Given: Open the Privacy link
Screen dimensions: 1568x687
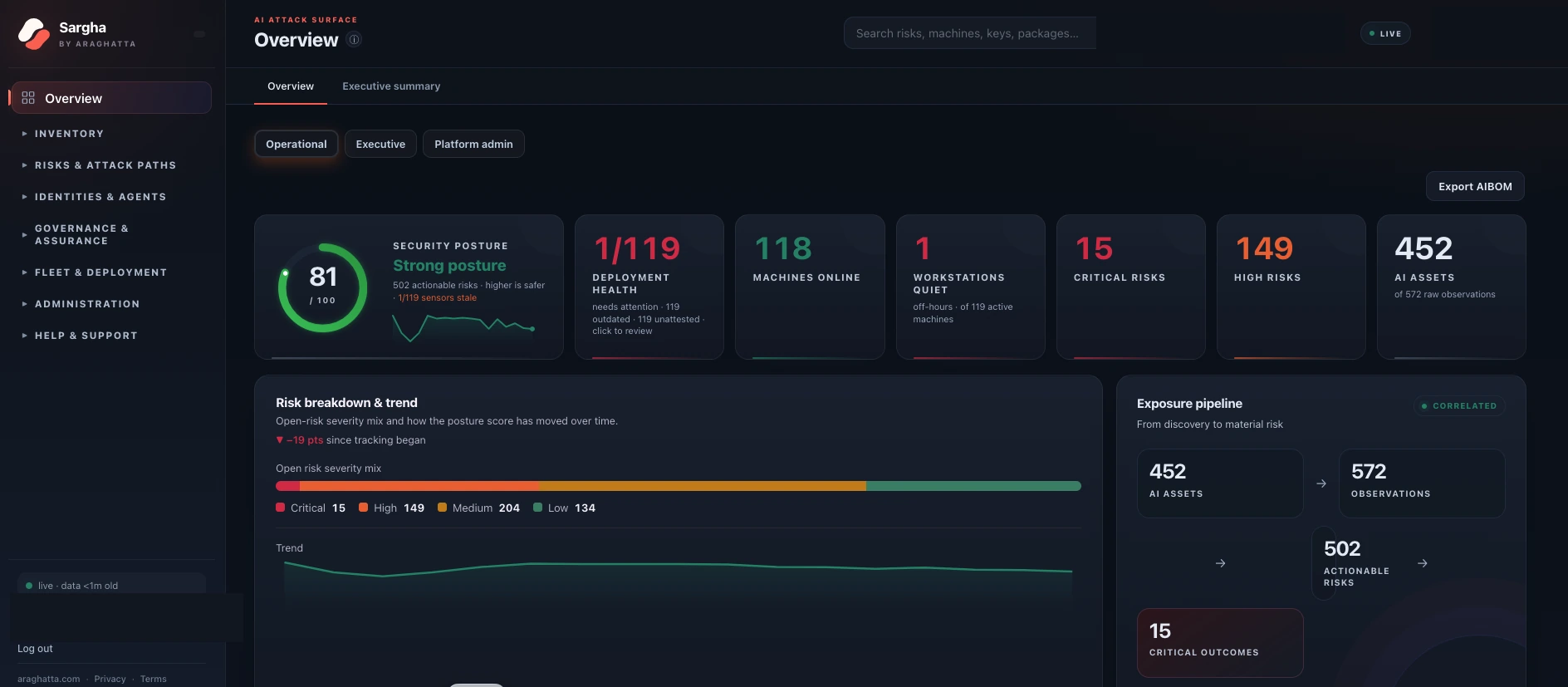Looking at the screenshot, I should coord(110,679).
